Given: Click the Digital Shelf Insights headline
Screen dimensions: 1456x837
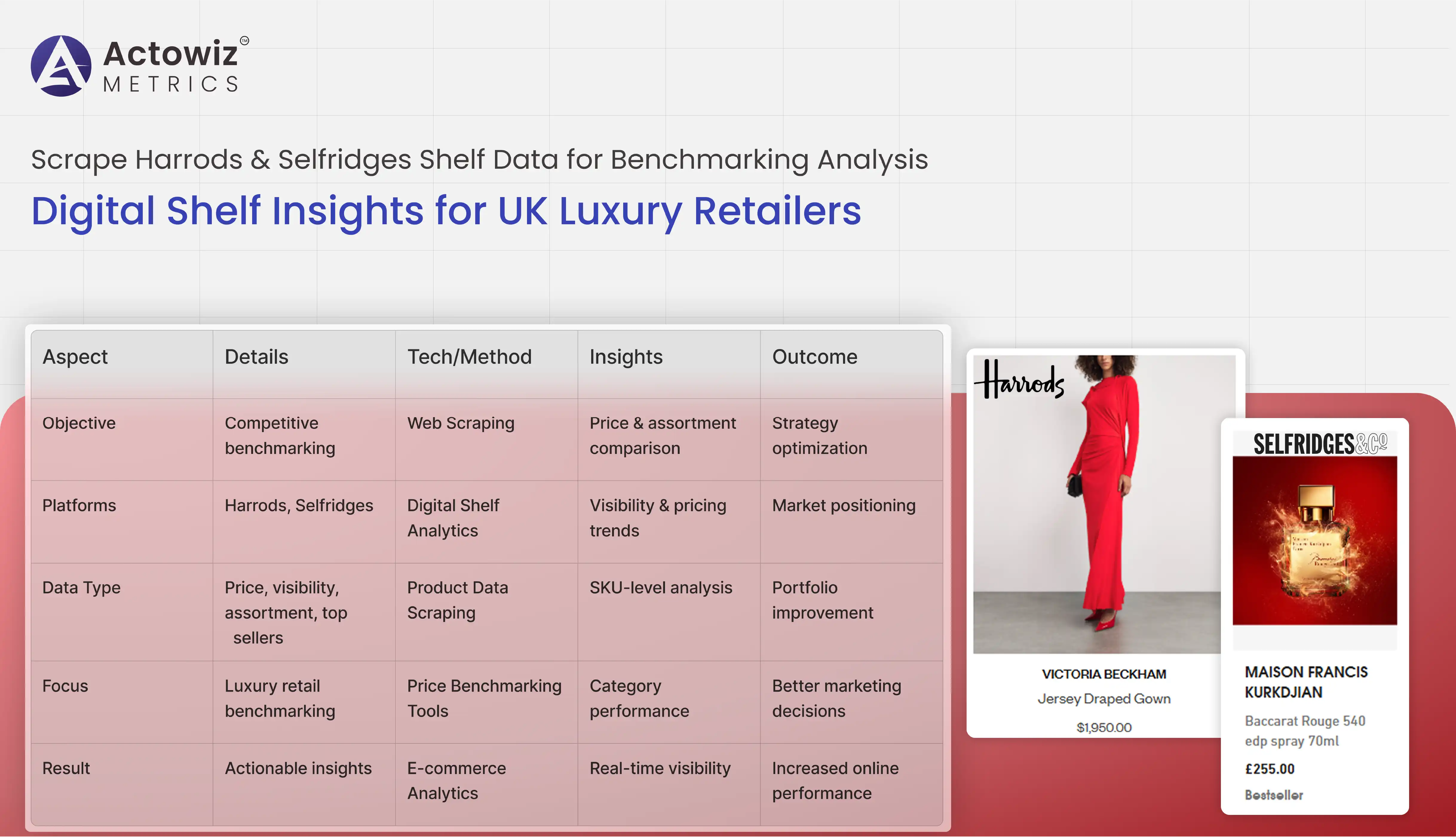Looking at the screenshot, I should coord(446,211).
